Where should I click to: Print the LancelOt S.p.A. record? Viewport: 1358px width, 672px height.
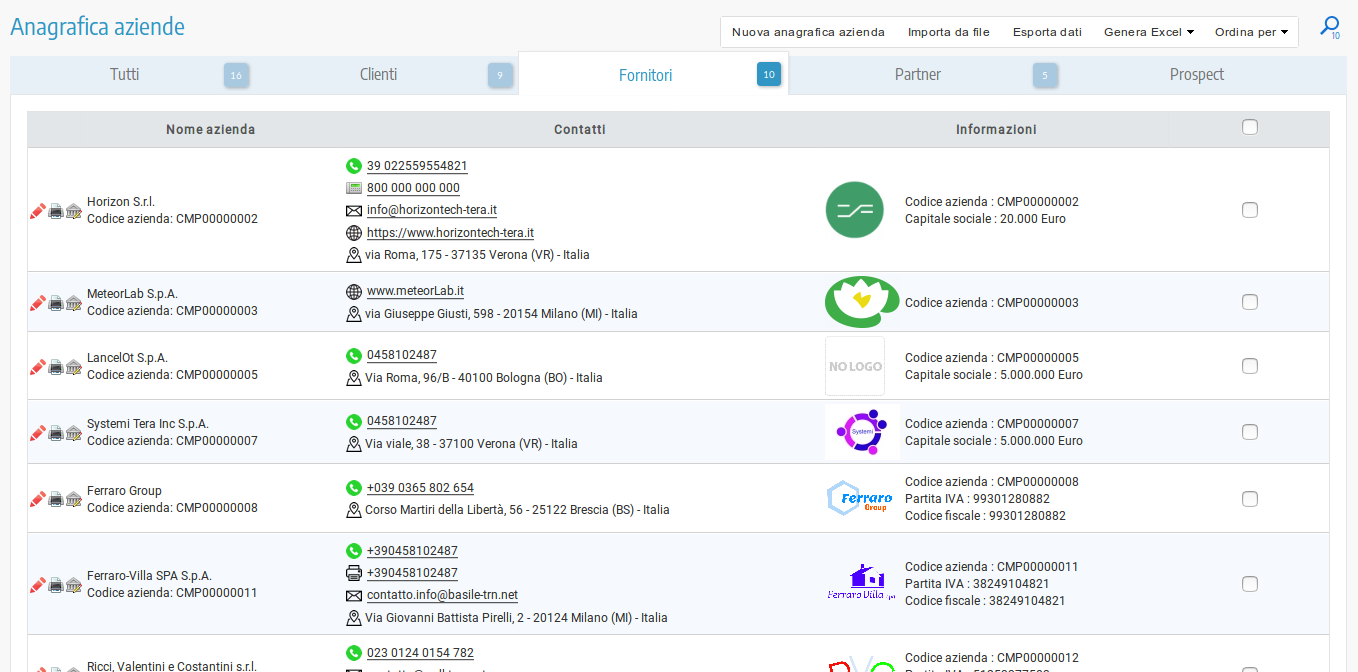56,367
